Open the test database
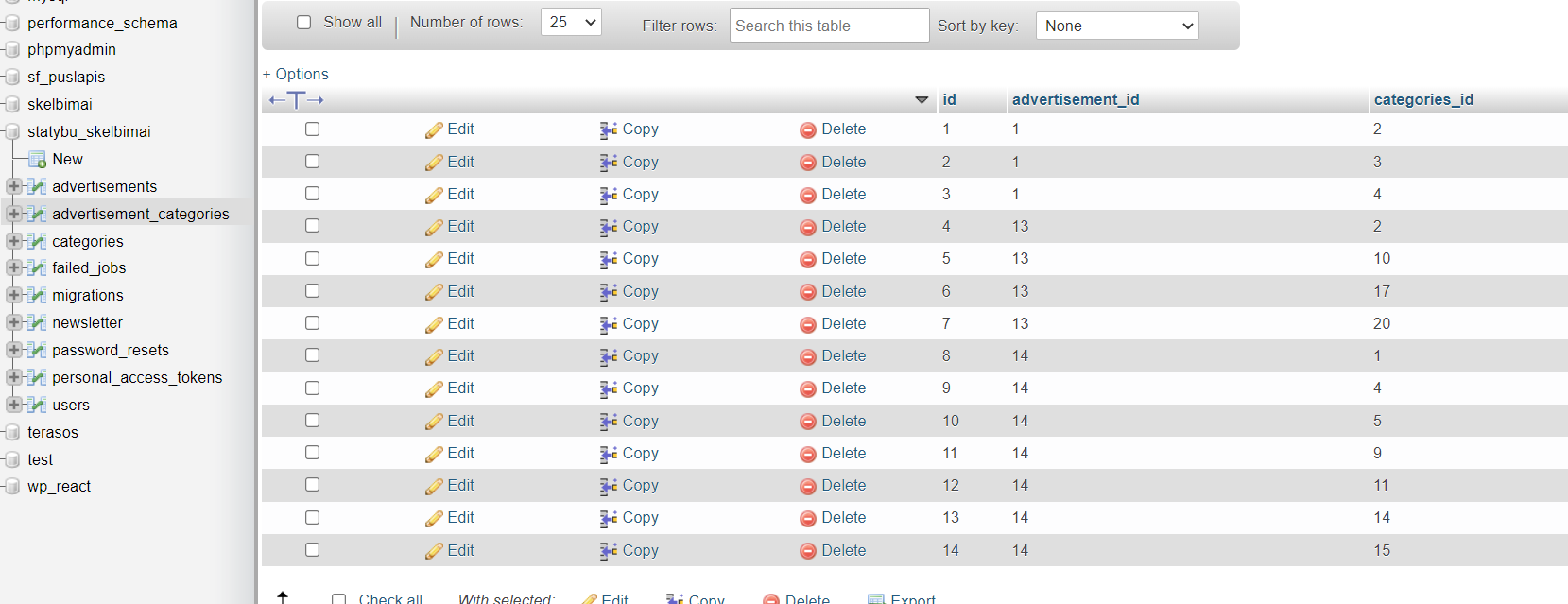Image resolution: width=1568 pixels, height=604 pixels. coord(40,459)
